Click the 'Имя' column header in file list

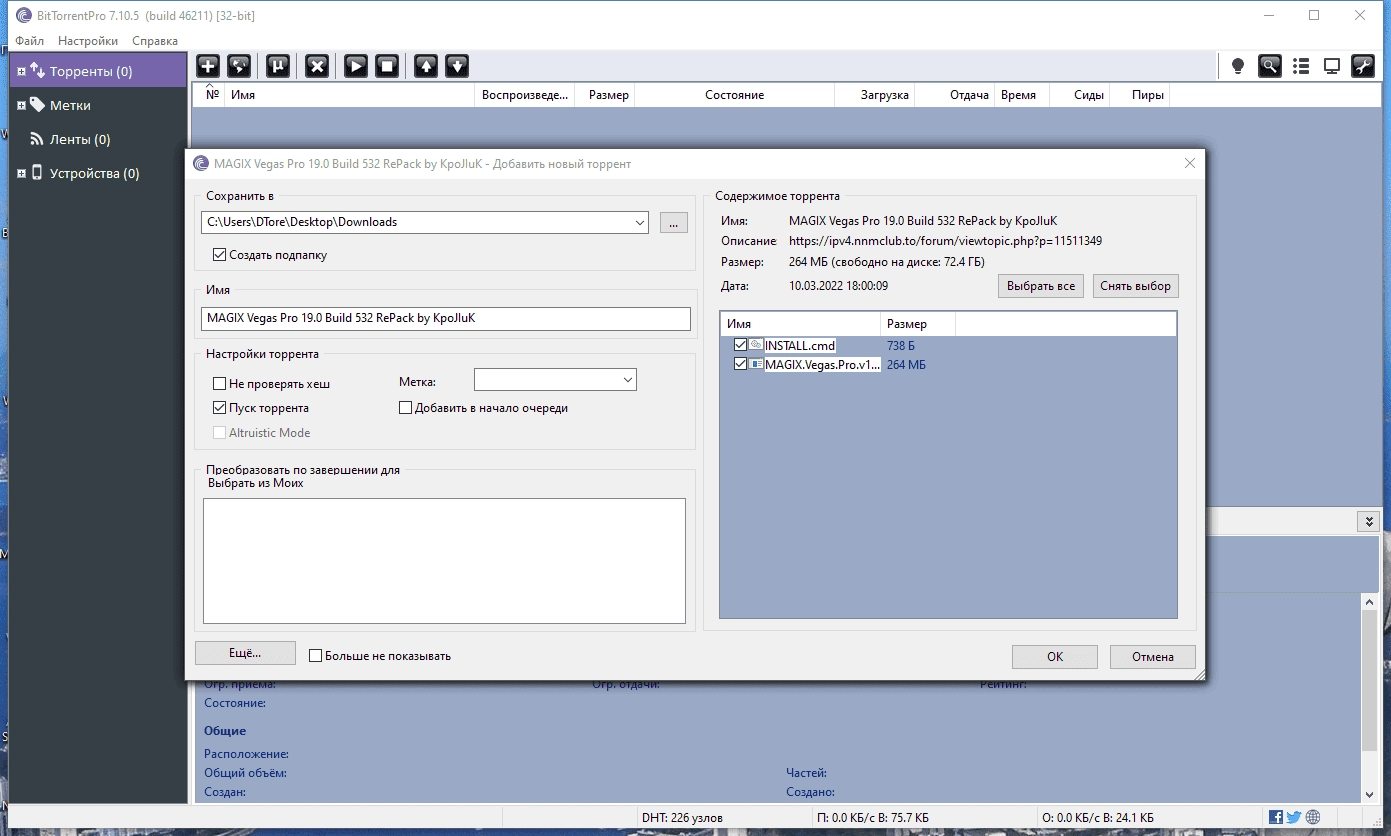coord(800,324)
